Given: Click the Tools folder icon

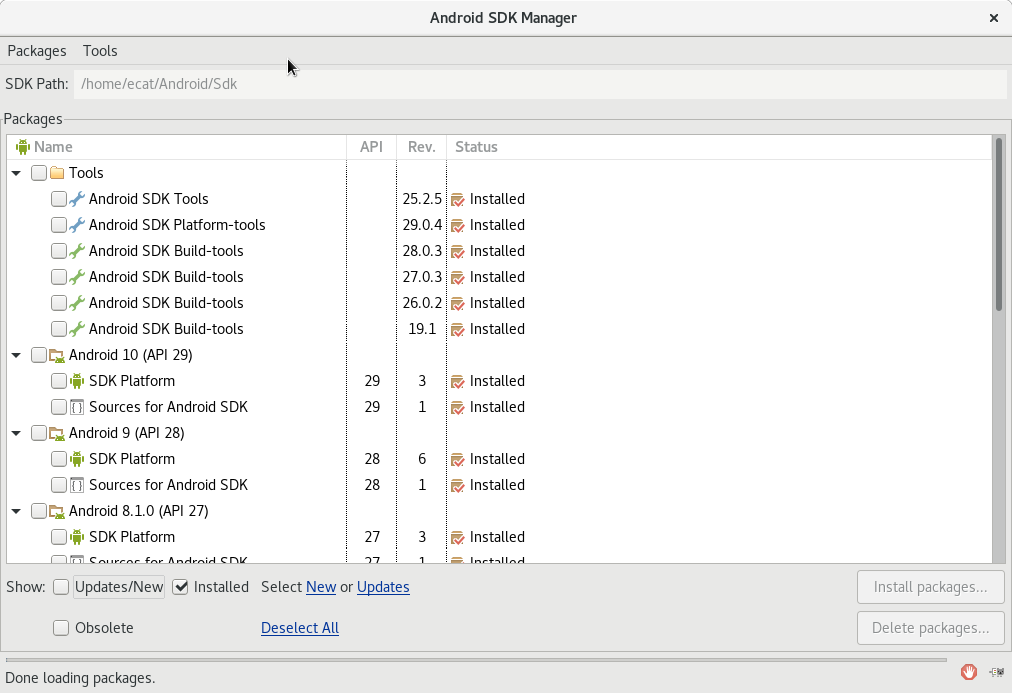Looking at the screenshot, I should pyautogui.click(x=57, y=173).
